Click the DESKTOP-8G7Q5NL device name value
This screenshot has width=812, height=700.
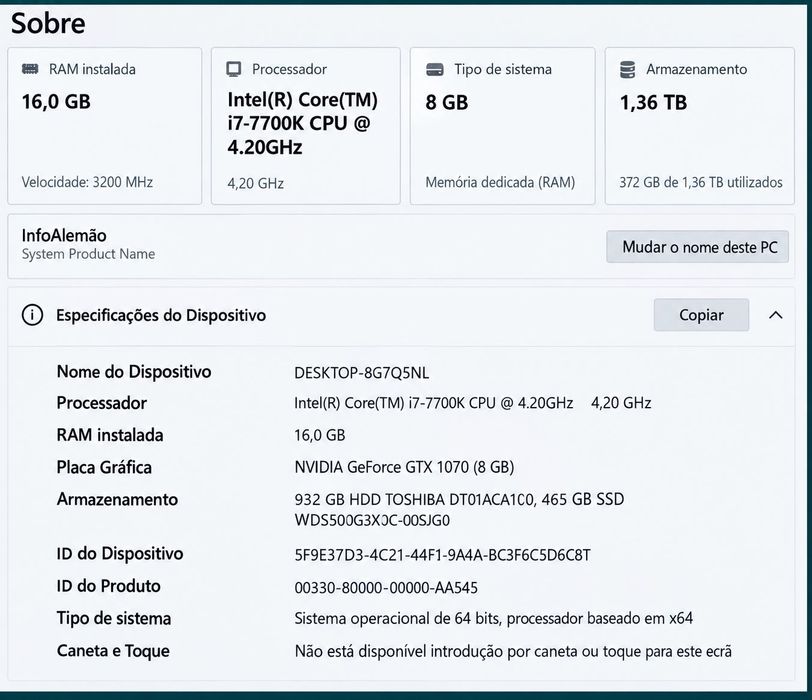361,373
